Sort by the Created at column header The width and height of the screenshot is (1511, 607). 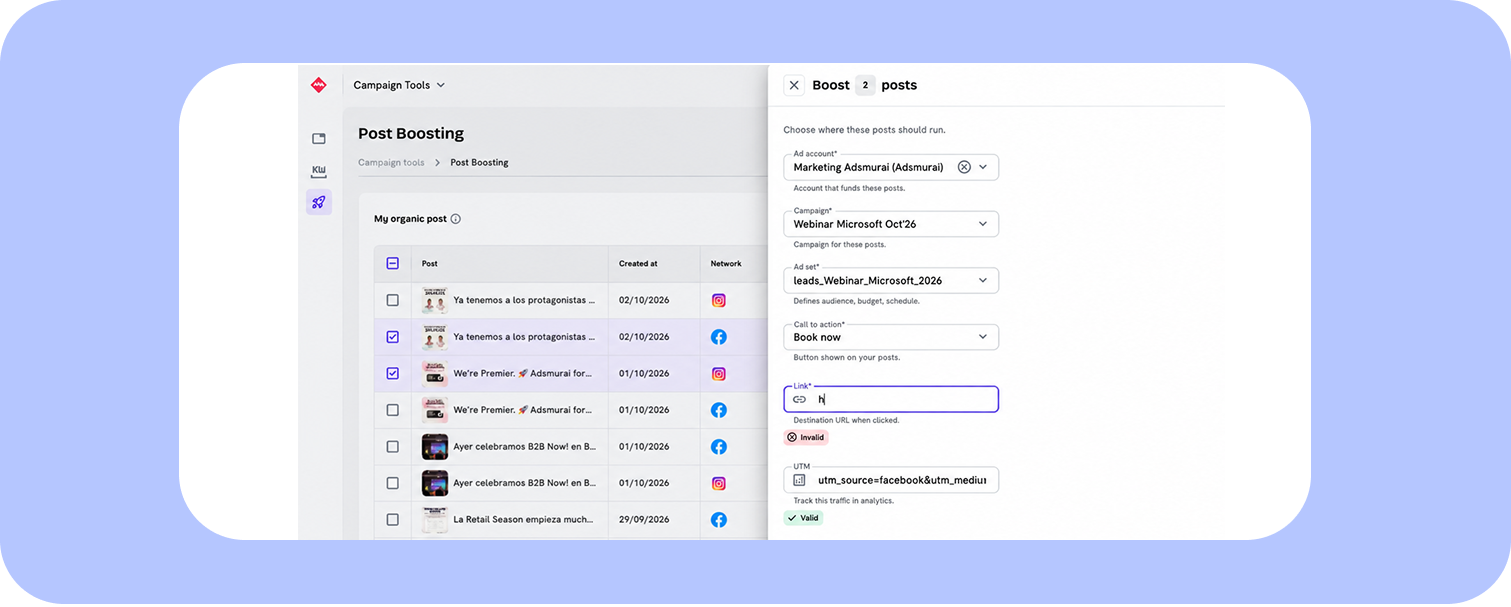(638, 264)
